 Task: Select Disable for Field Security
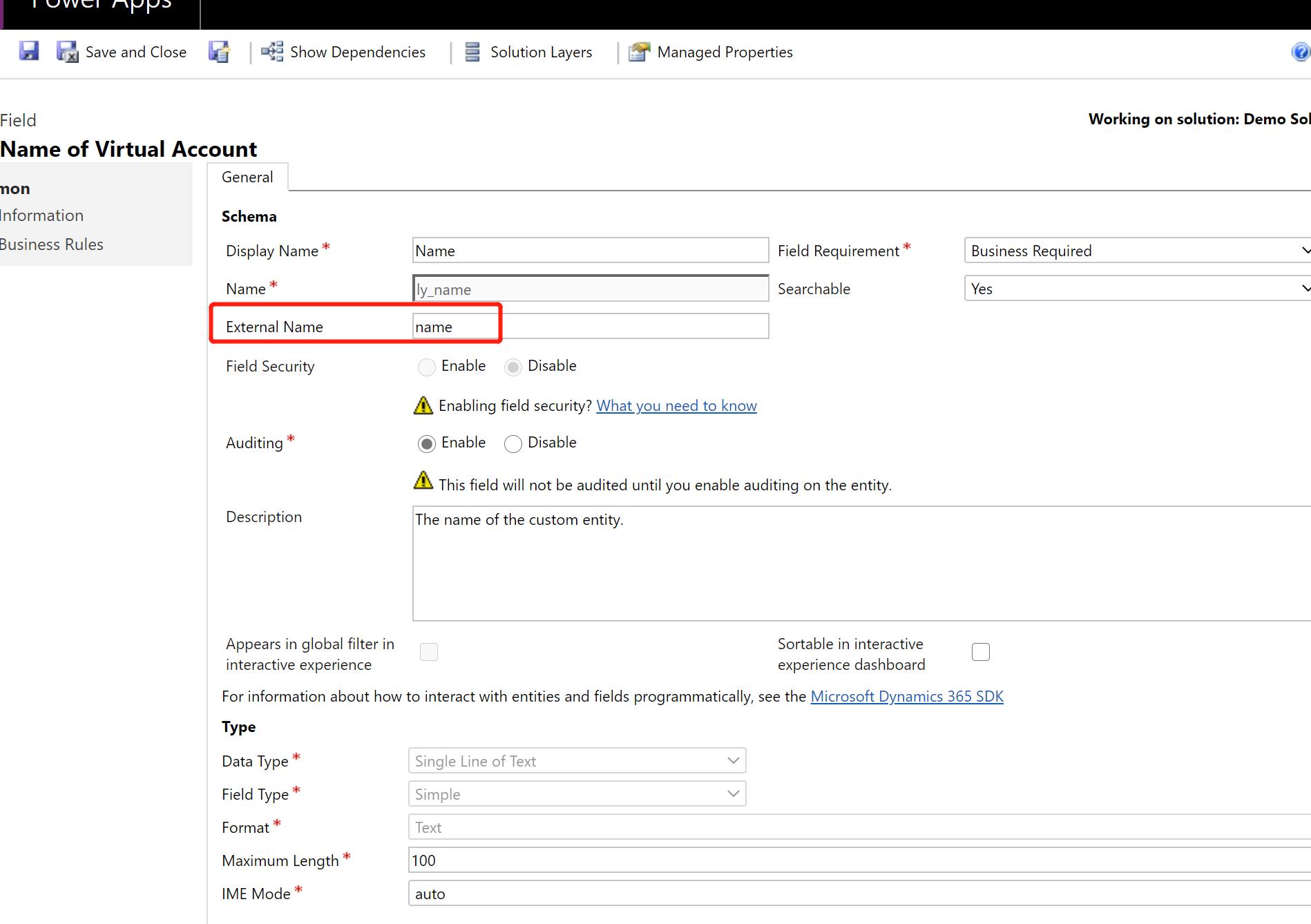513,367
